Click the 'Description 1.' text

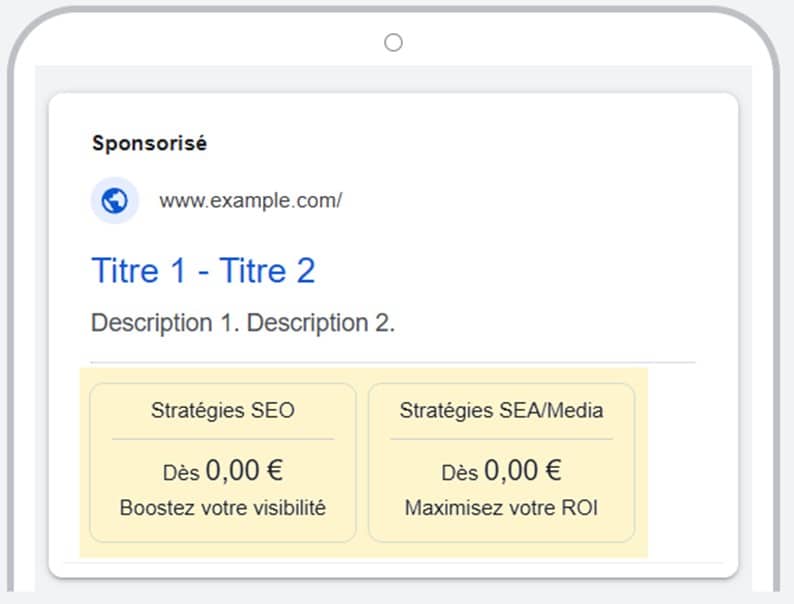click(x=165, y=323)
